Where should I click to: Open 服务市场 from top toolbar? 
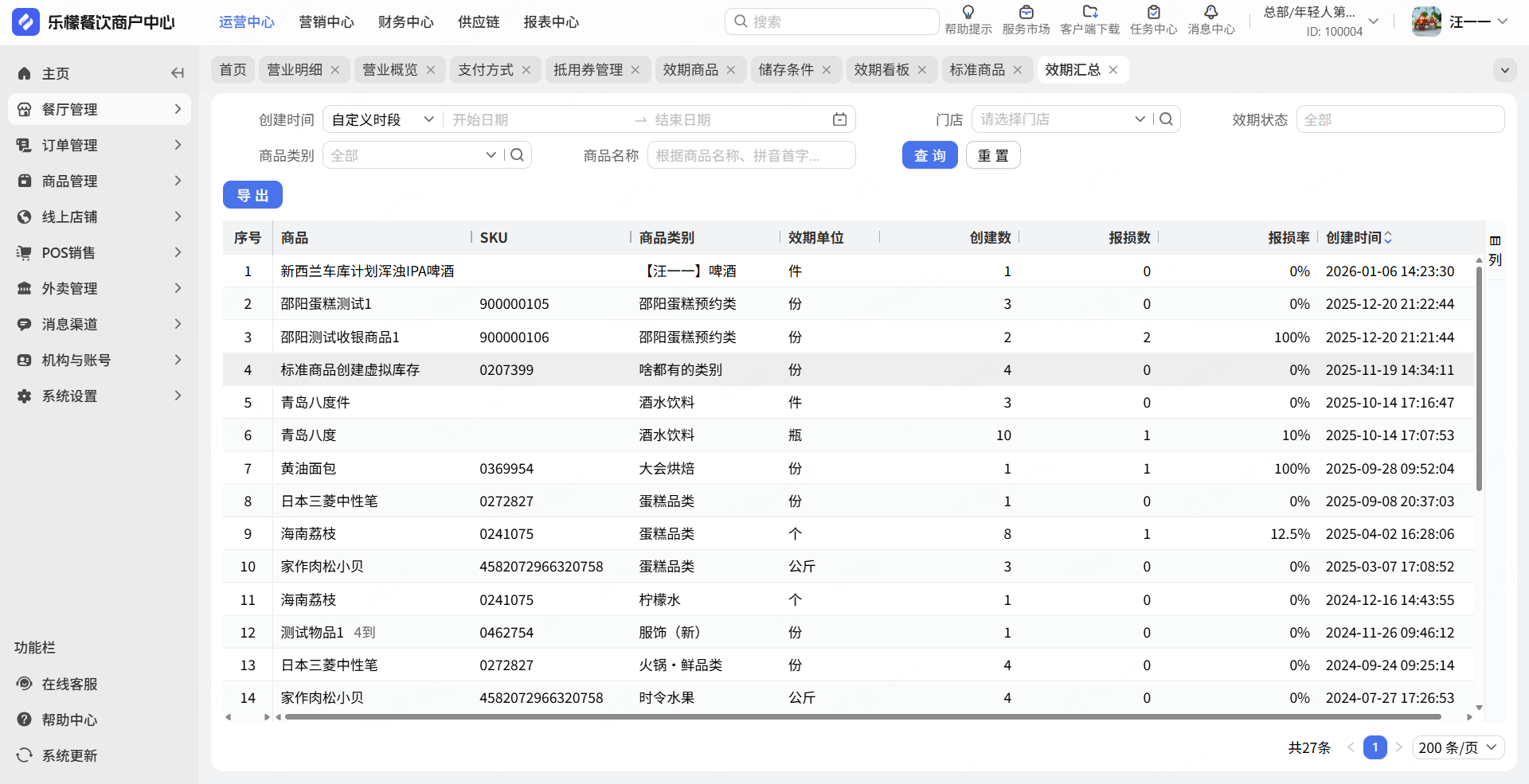[x=1026, y=13]
